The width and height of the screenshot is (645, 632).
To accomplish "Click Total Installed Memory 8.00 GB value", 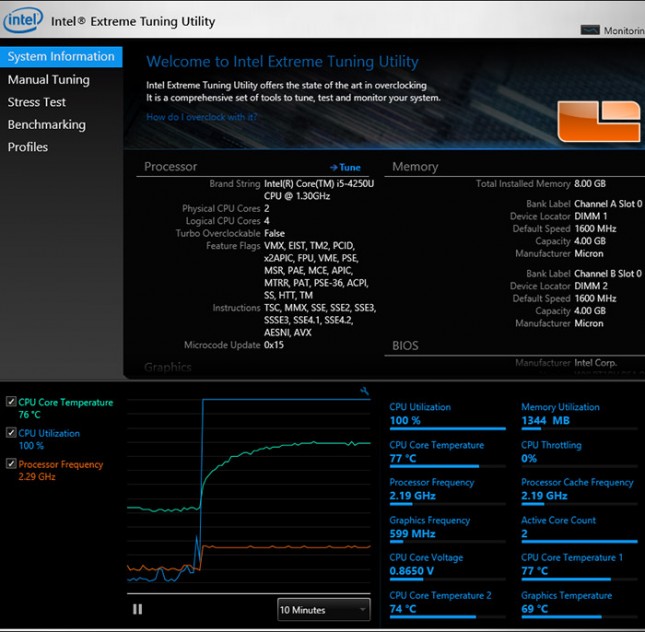I will click(590, 184).
